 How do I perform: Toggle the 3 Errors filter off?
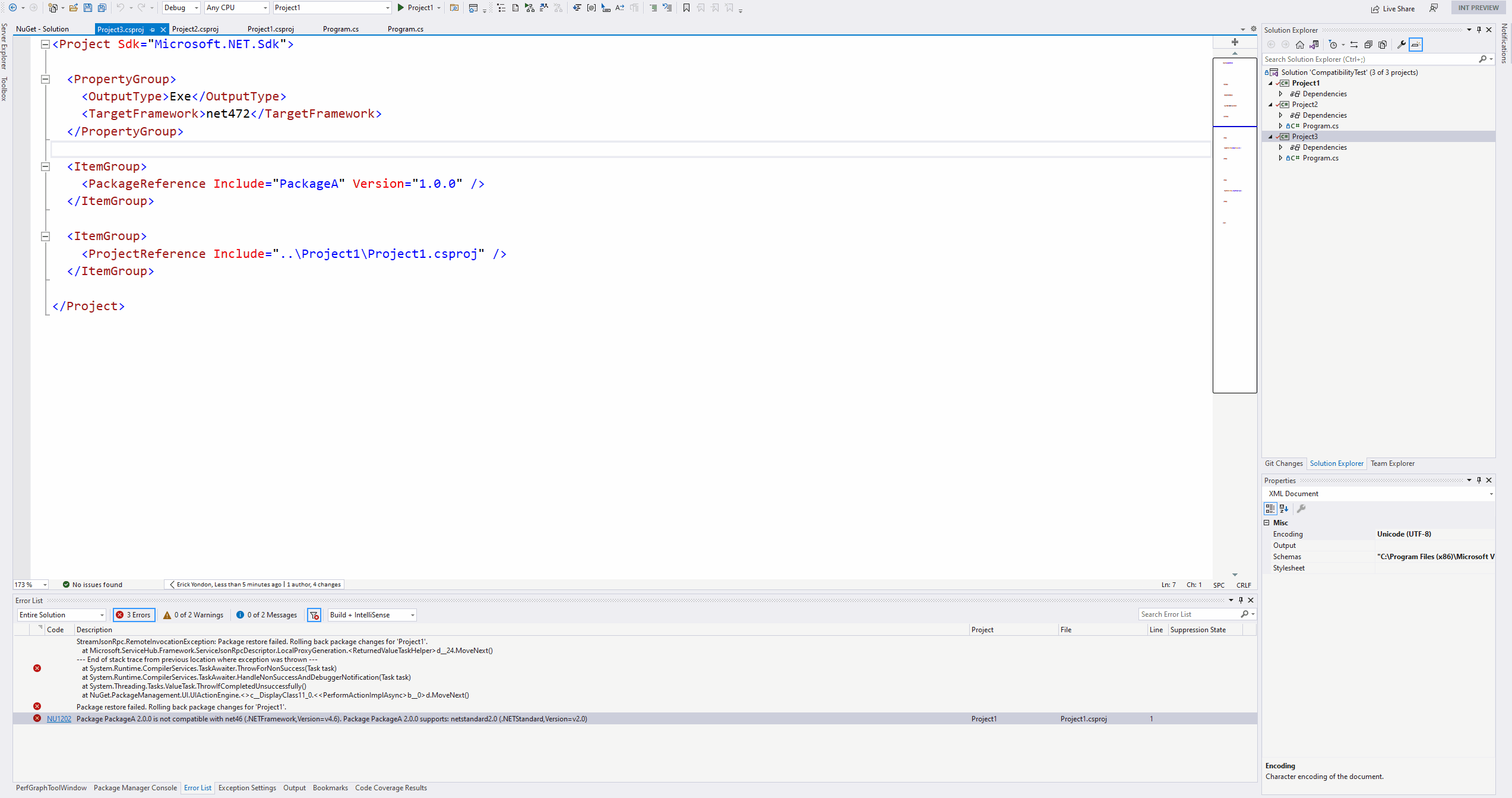click(x=134, y=615)
